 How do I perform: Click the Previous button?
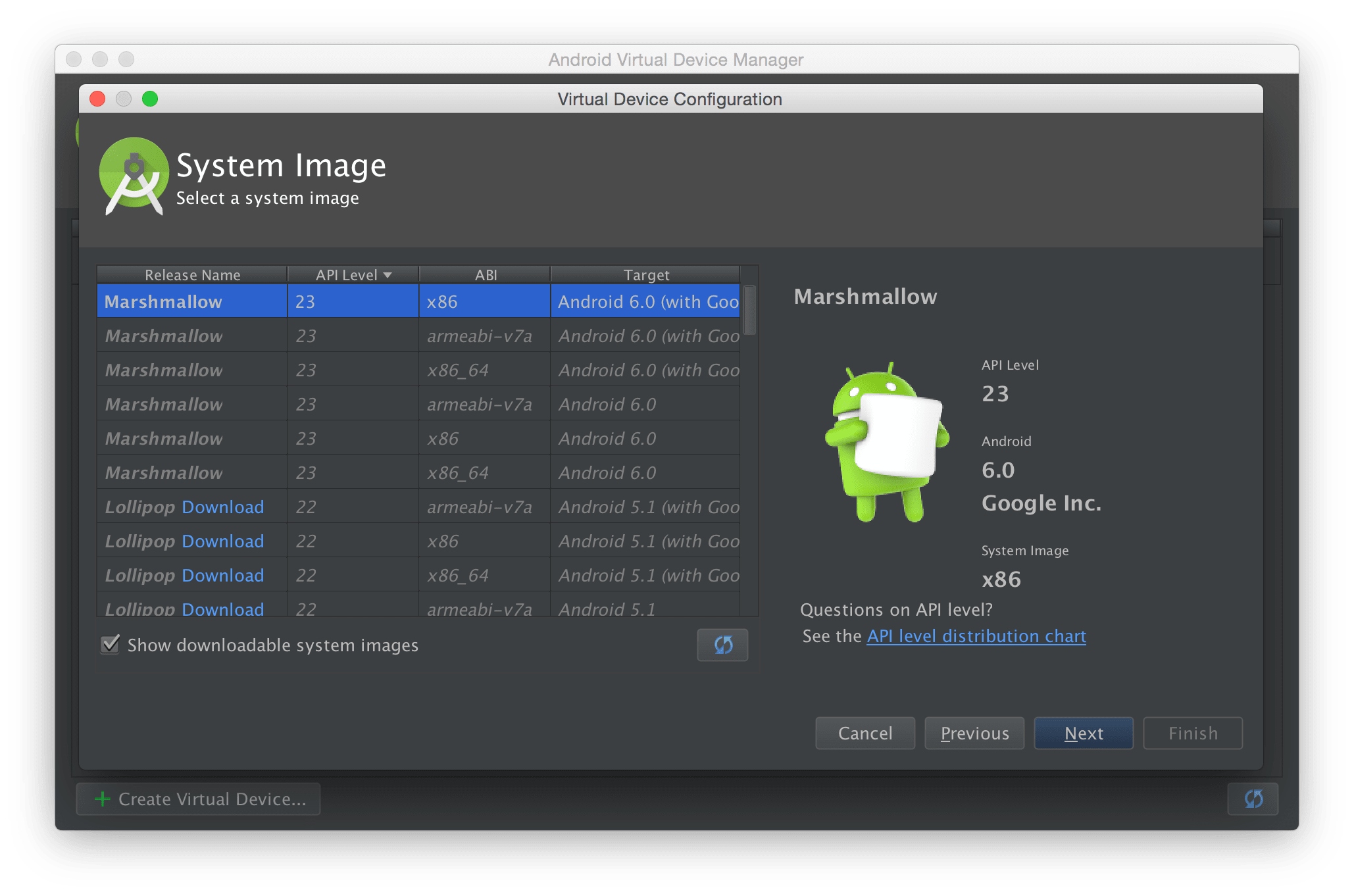click(x=974, y=733)
